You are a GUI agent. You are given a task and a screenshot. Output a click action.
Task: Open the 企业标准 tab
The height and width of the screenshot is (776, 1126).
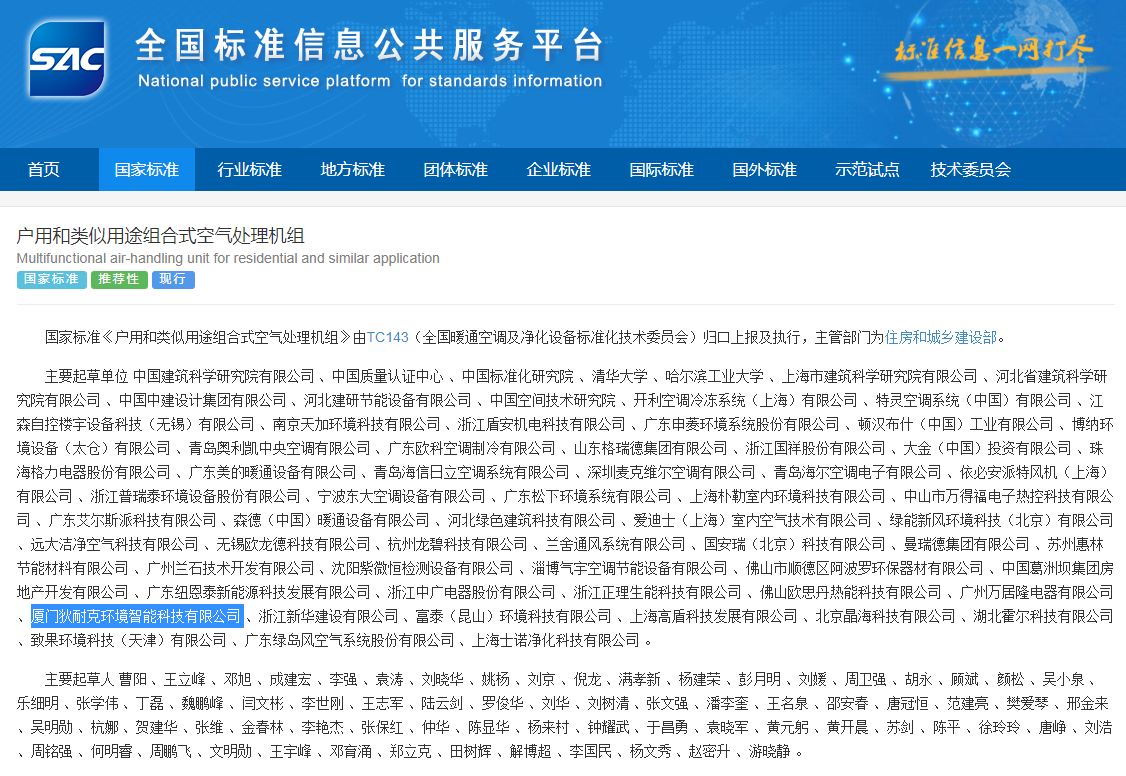pos(559,169)
